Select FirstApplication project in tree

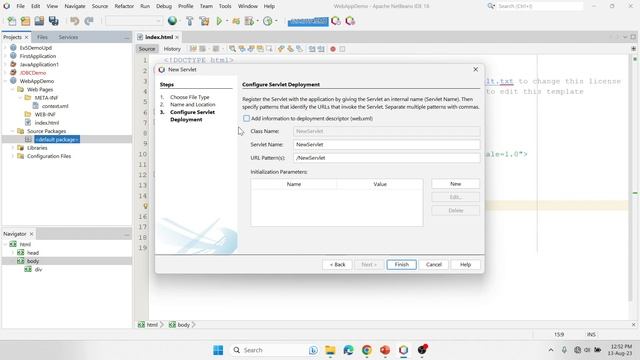(38, 56)
